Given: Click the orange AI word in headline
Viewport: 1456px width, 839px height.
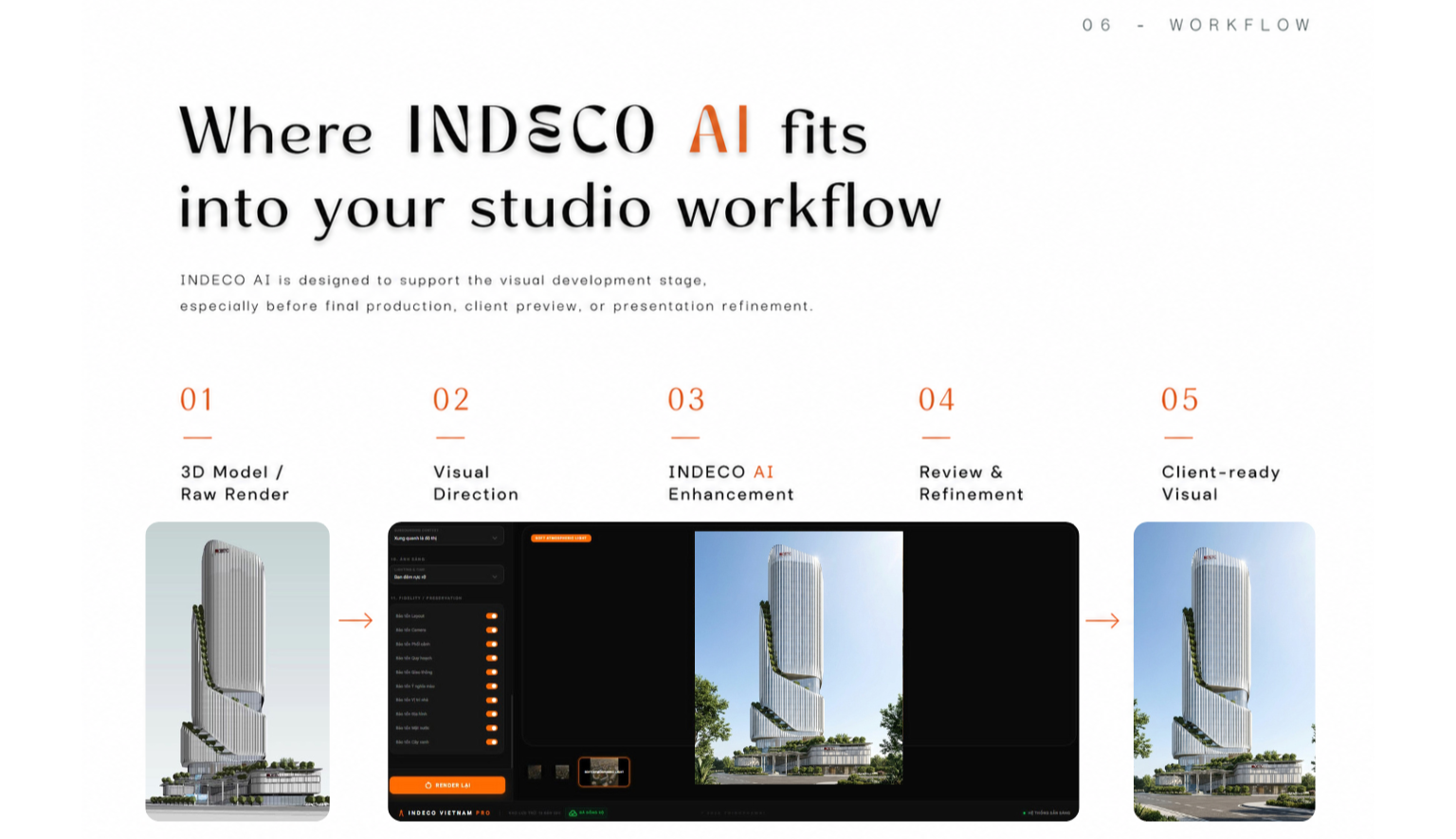Looking at the screenshot, I should pos(719,129).
